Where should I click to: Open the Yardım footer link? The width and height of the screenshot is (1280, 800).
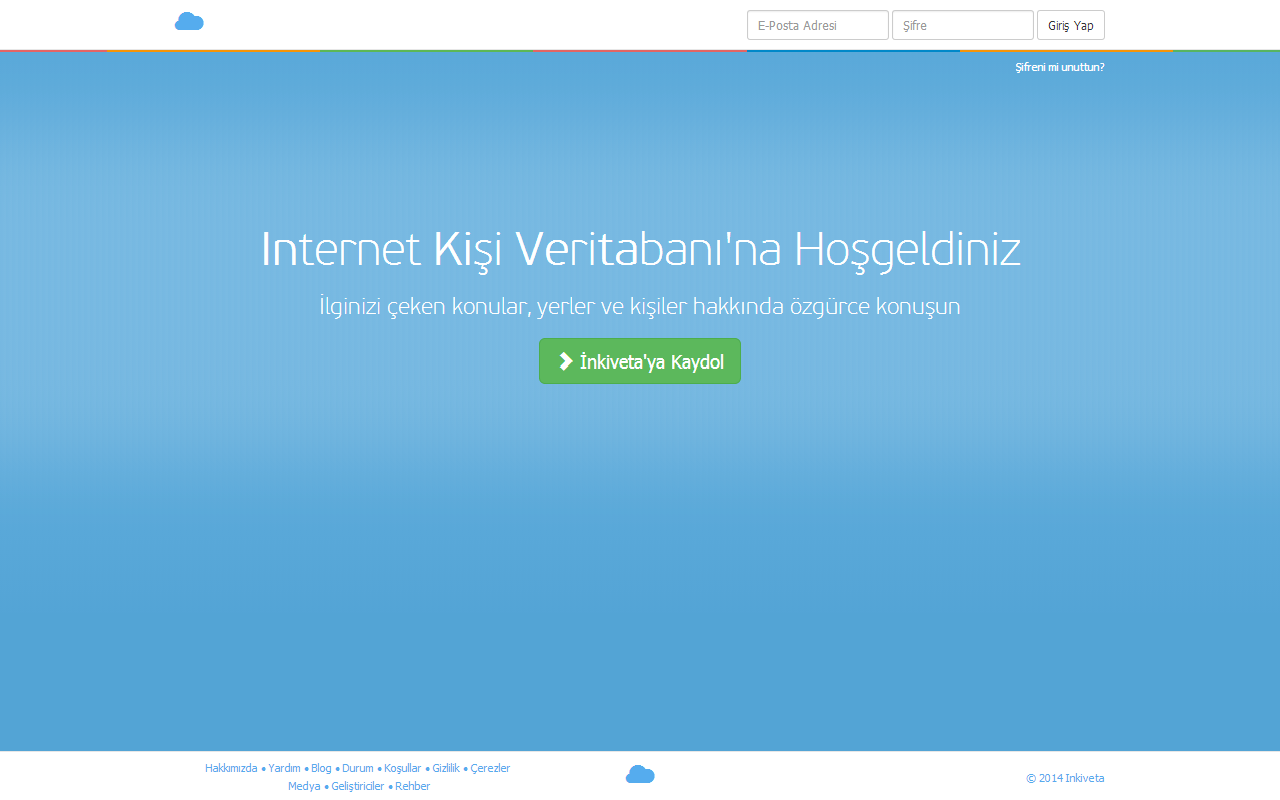pos(284,768)
